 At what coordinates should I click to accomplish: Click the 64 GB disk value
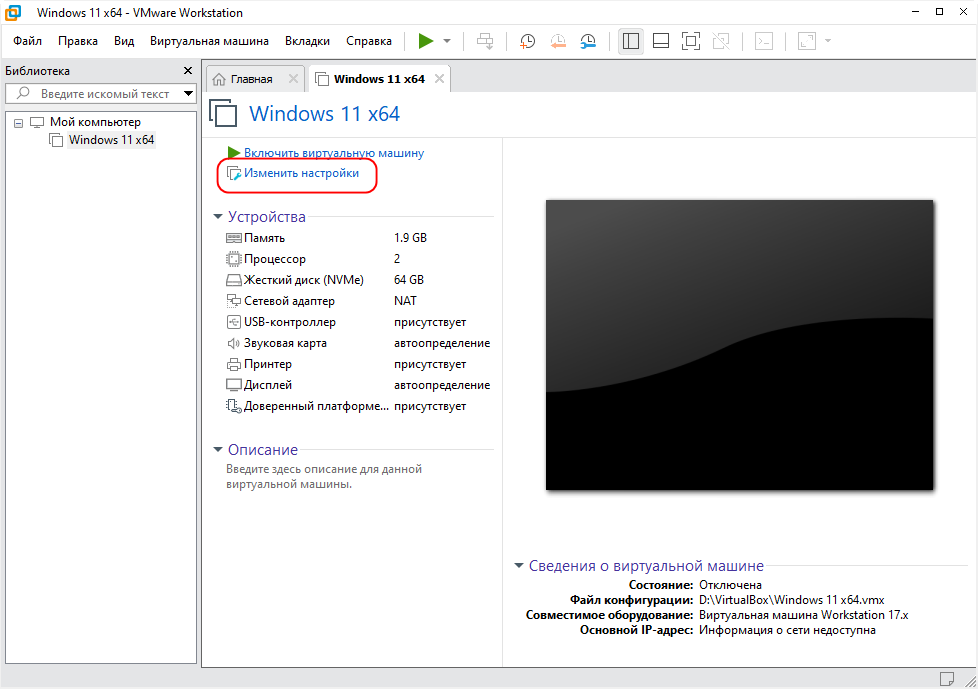point(409,280)
